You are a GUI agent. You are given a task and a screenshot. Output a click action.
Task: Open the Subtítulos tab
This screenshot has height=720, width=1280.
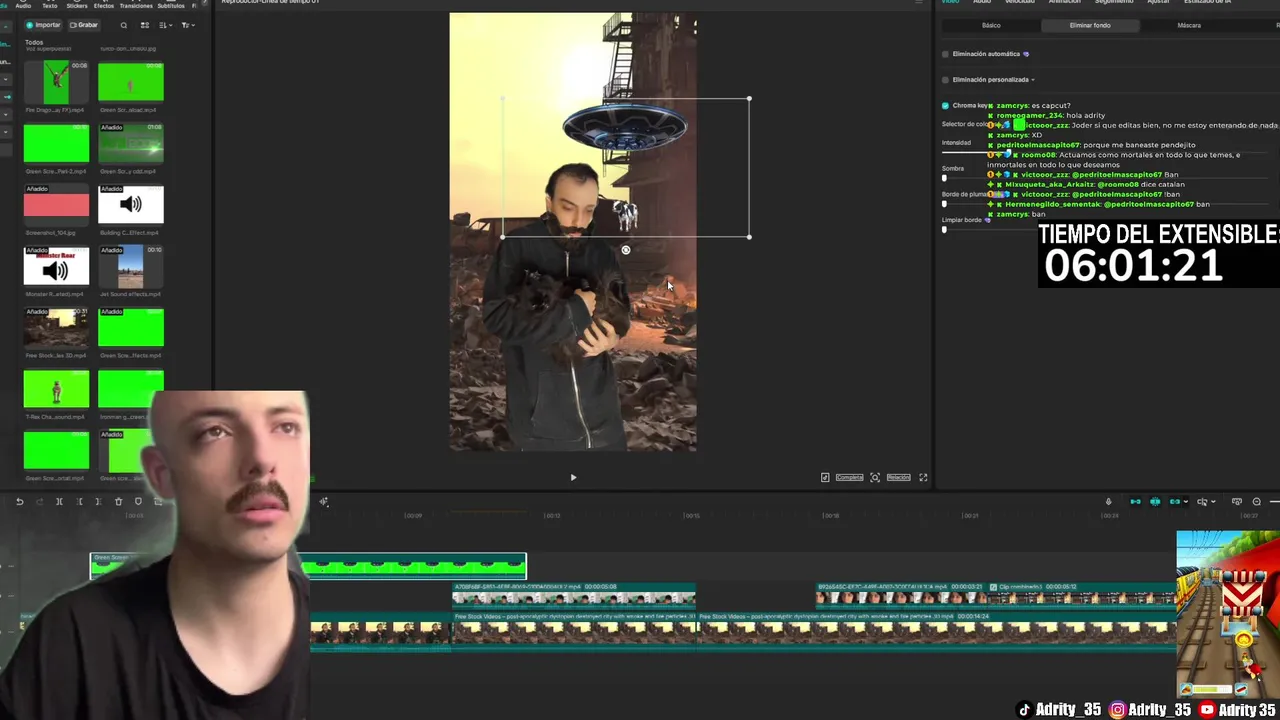click(x=172, y=5)
